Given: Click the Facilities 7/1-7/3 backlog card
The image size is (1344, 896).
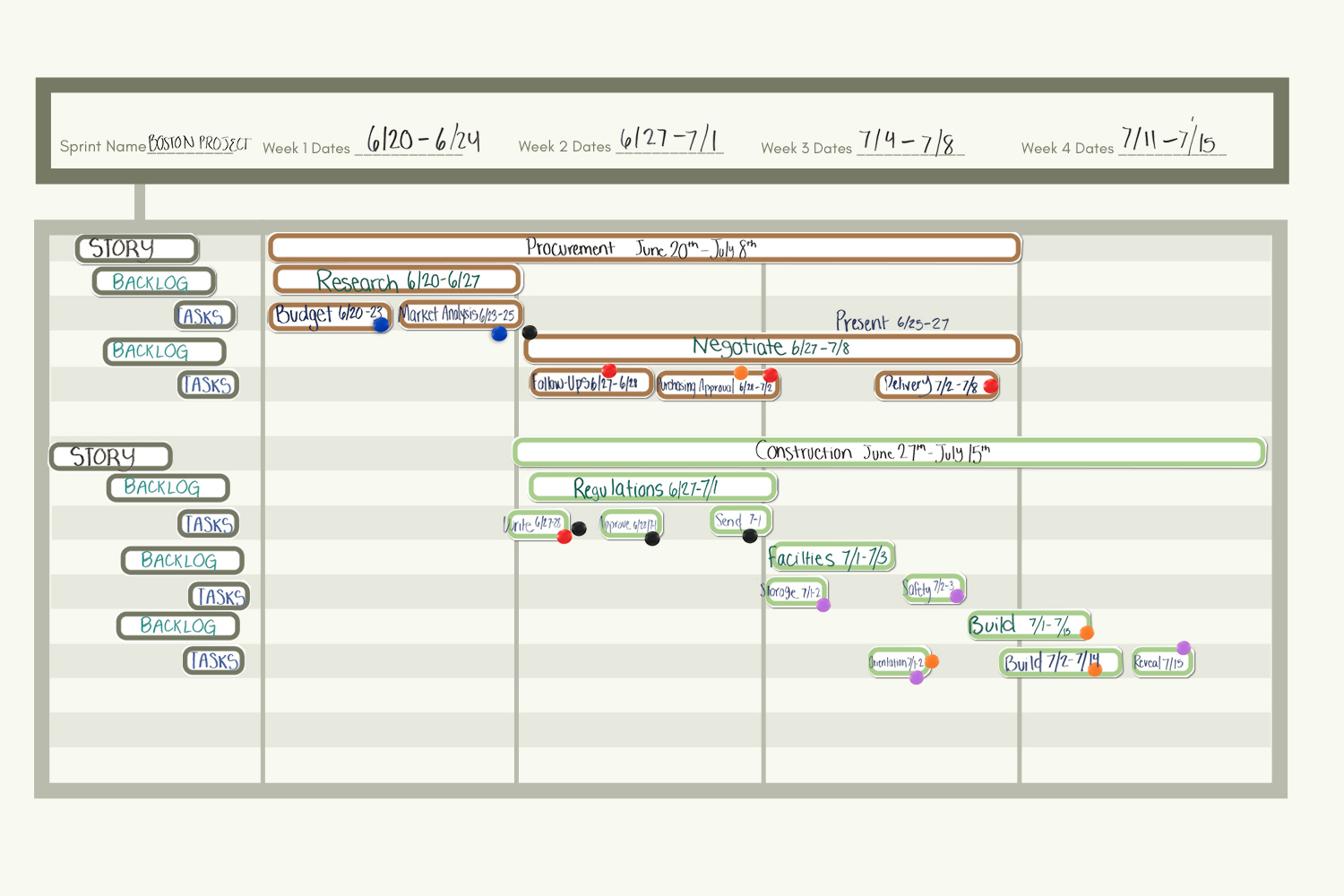Looking at the screenshot, I should point(831,557).
